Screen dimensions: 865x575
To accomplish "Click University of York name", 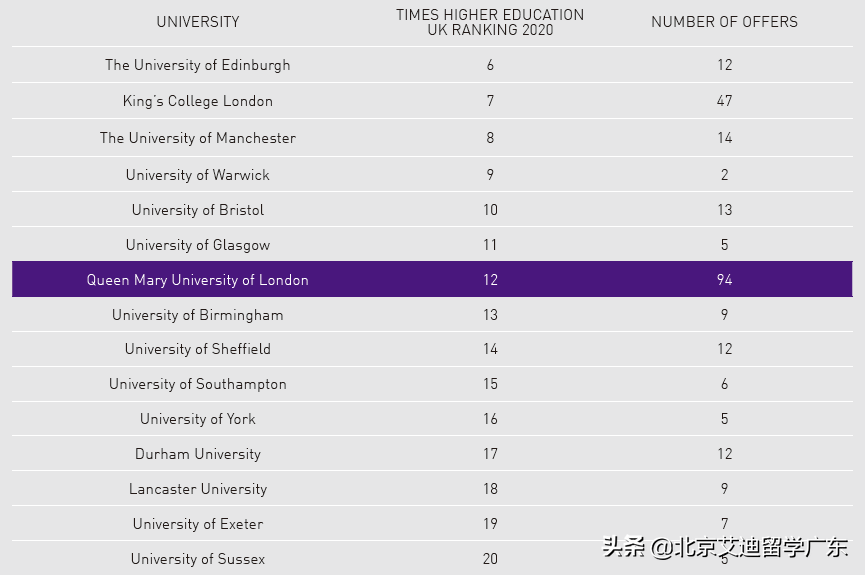I will point(198,419).
